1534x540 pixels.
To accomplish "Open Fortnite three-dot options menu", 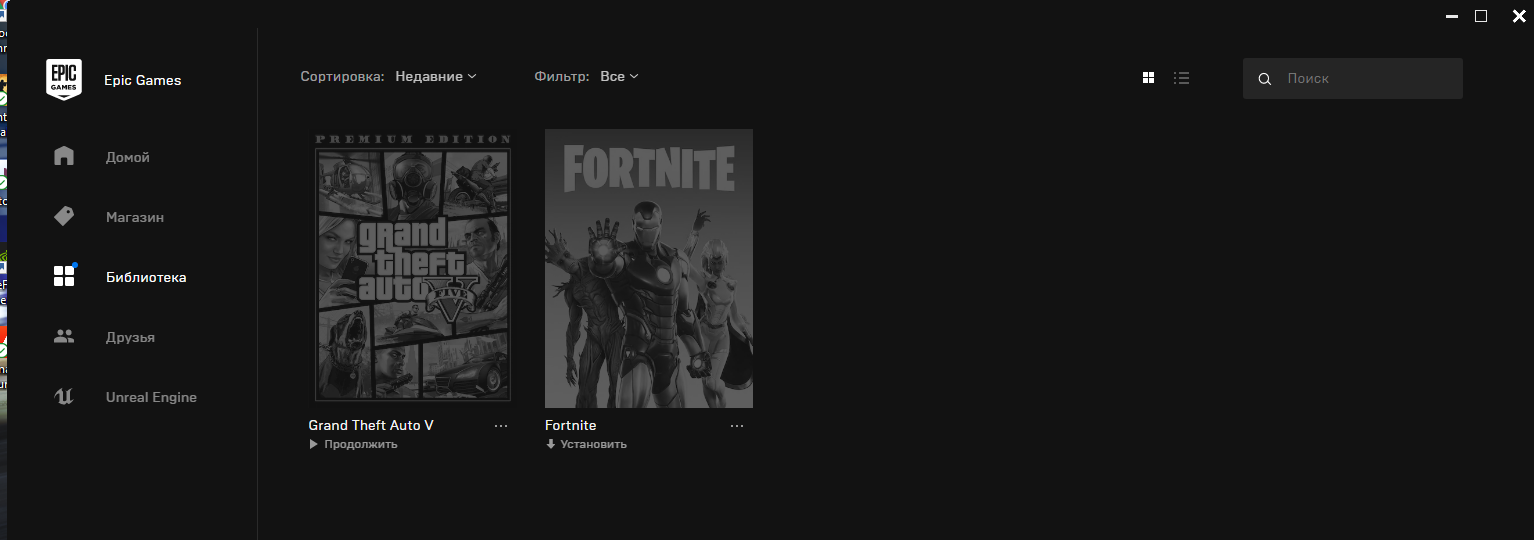I will pos(737,426).
